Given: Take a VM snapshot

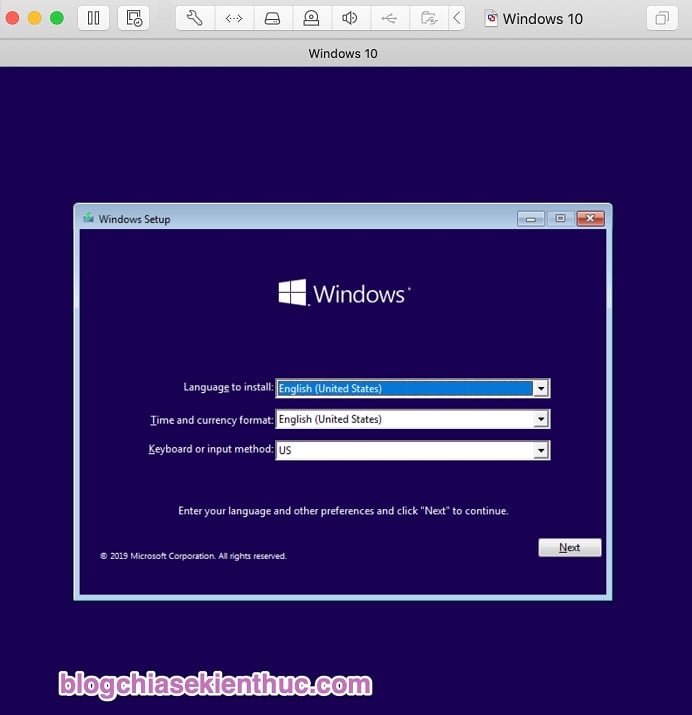Looking at the screenshot, I should 134,18.
